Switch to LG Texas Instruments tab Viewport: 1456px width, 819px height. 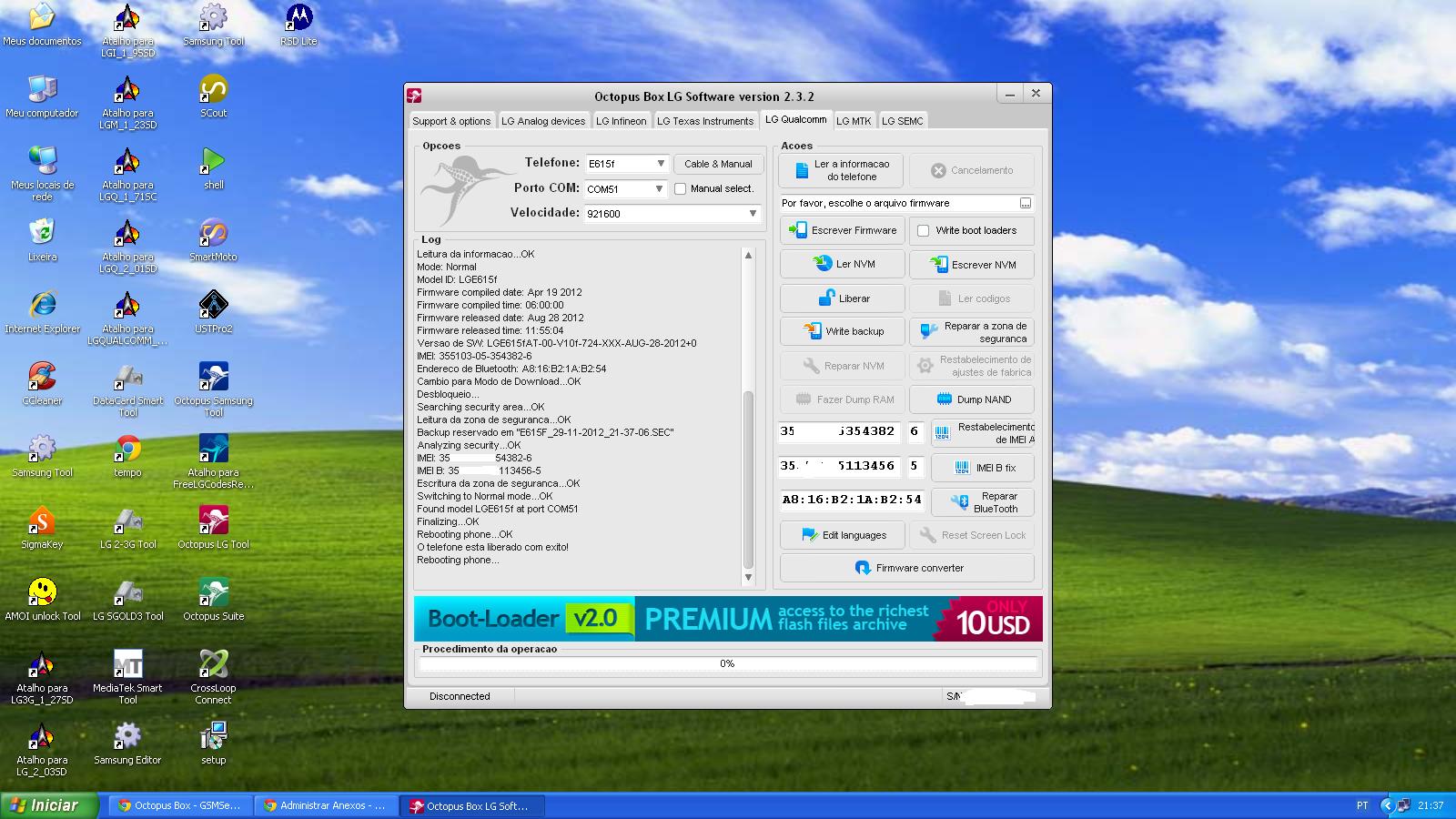click(x=705, y=121)
